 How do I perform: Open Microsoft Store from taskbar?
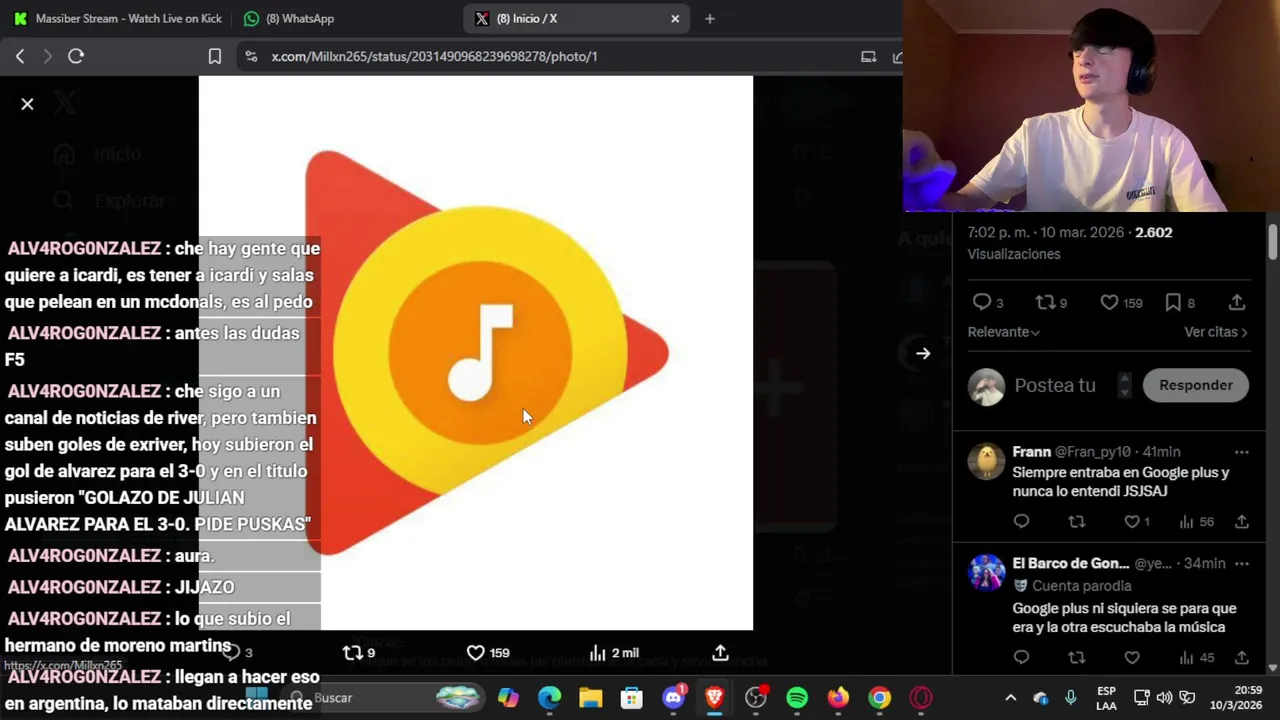[x=631, y=698]
